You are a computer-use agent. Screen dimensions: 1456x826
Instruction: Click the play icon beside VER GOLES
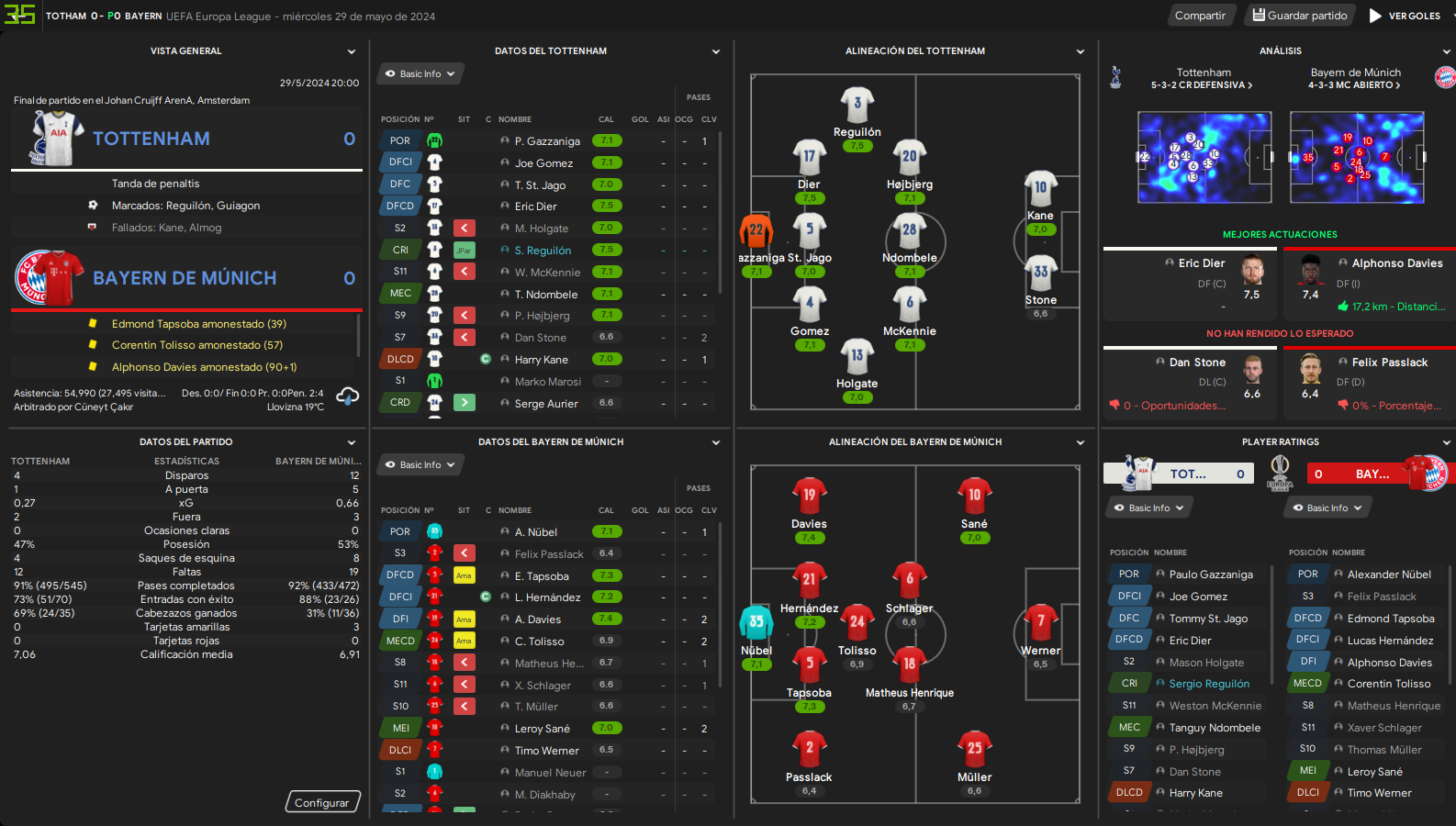click(1375, 16)
